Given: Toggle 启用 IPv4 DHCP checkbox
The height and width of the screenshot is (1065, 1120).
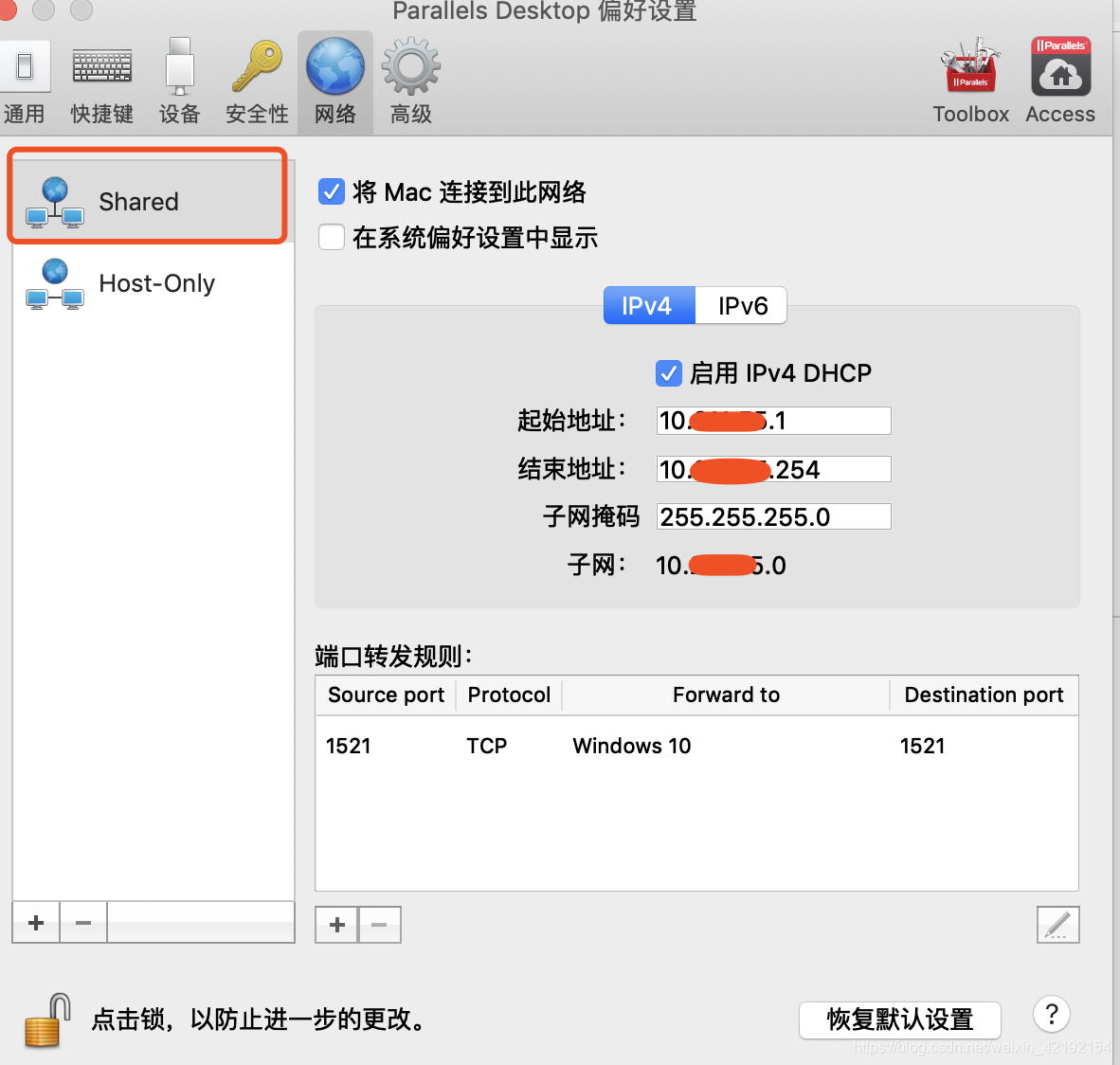Looking at the screenshot, I should pyautogui.click(x=669, y=373).
